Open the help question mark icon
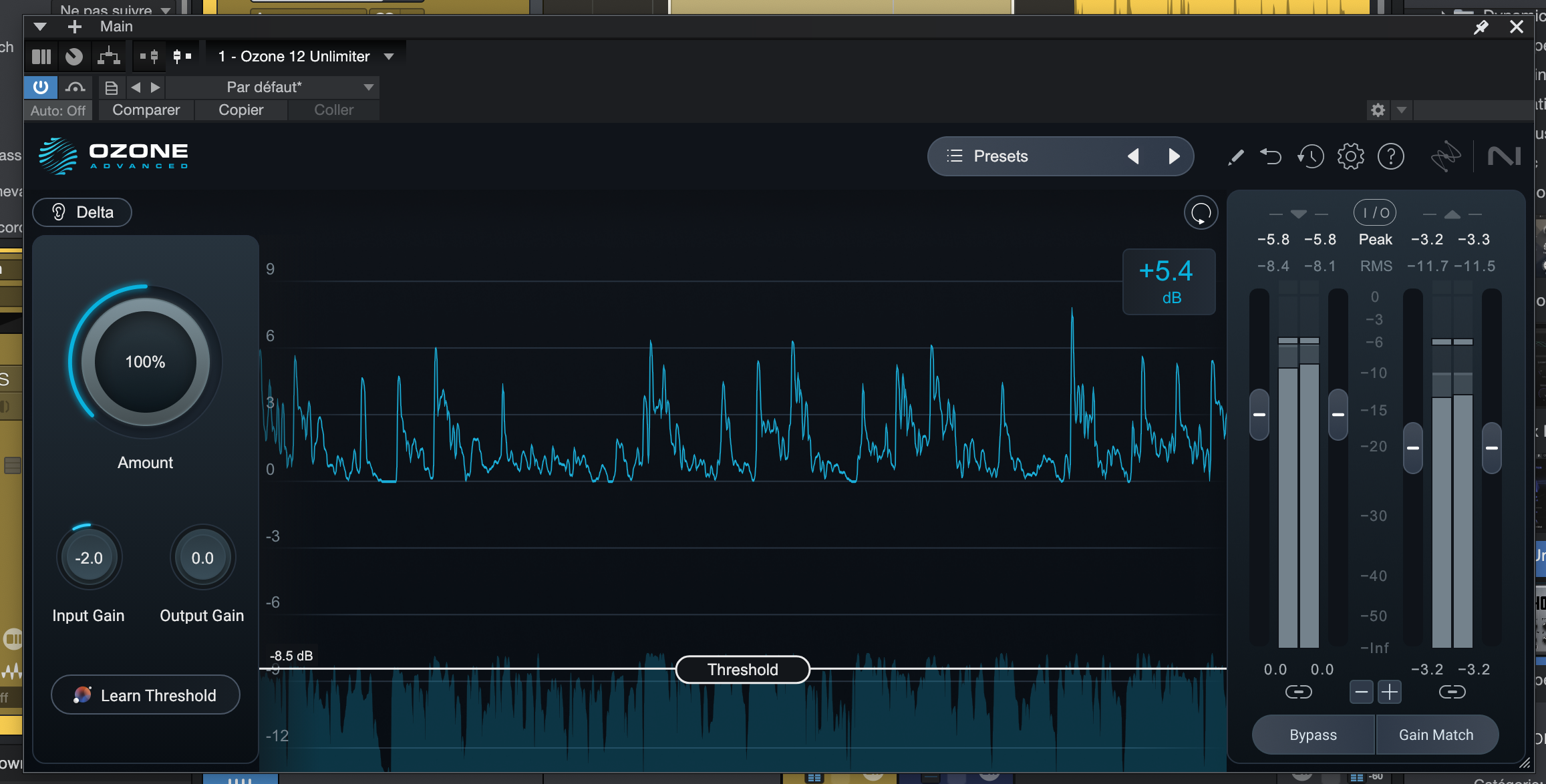This screenshot has height=784, width=1546. pos(1390,157)
